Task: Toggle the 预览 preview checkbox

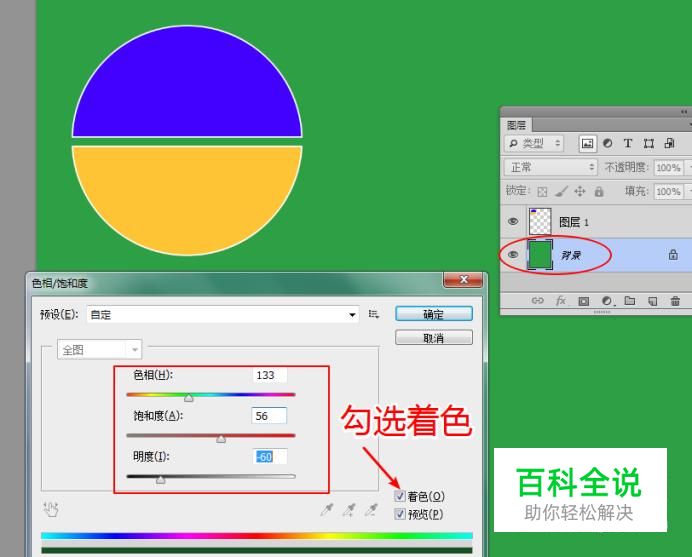Action: [x=400, y=514]
